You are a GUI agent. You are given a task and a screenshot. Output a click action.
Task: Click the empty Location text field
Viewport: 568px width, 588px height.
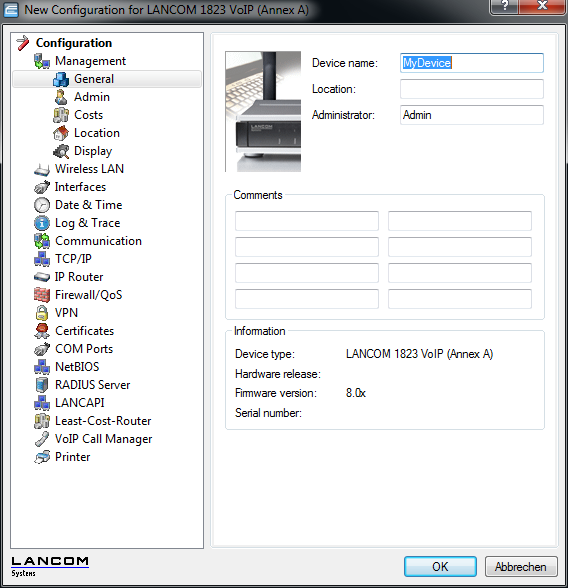tap(472, 89)
